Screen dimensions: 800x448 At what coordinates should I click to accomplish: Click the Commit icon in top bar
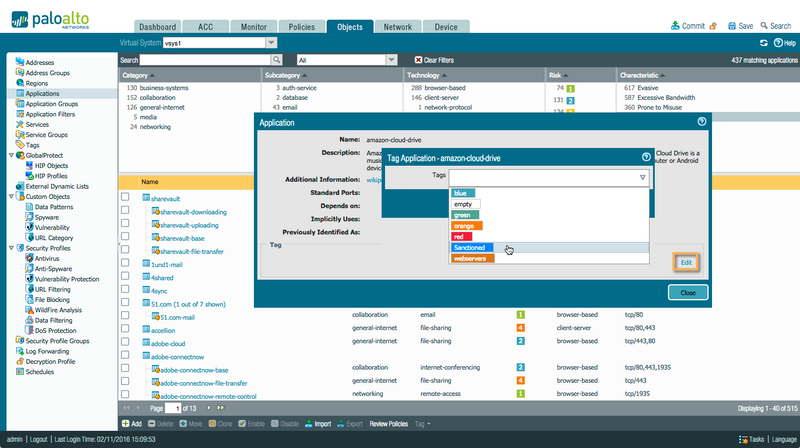pos(677,26)
